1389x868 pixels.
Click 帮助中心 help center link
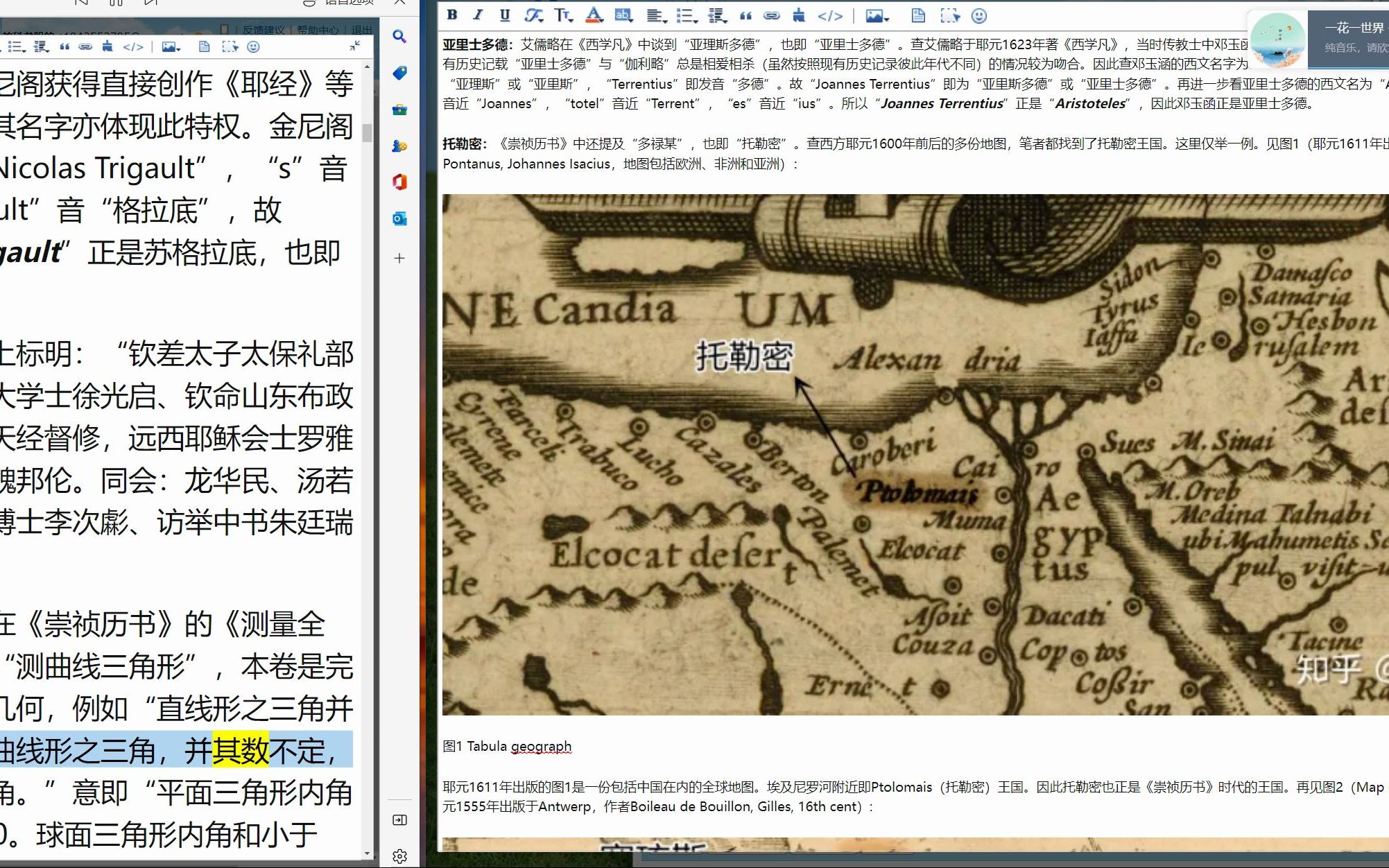(x=318, y=30)
